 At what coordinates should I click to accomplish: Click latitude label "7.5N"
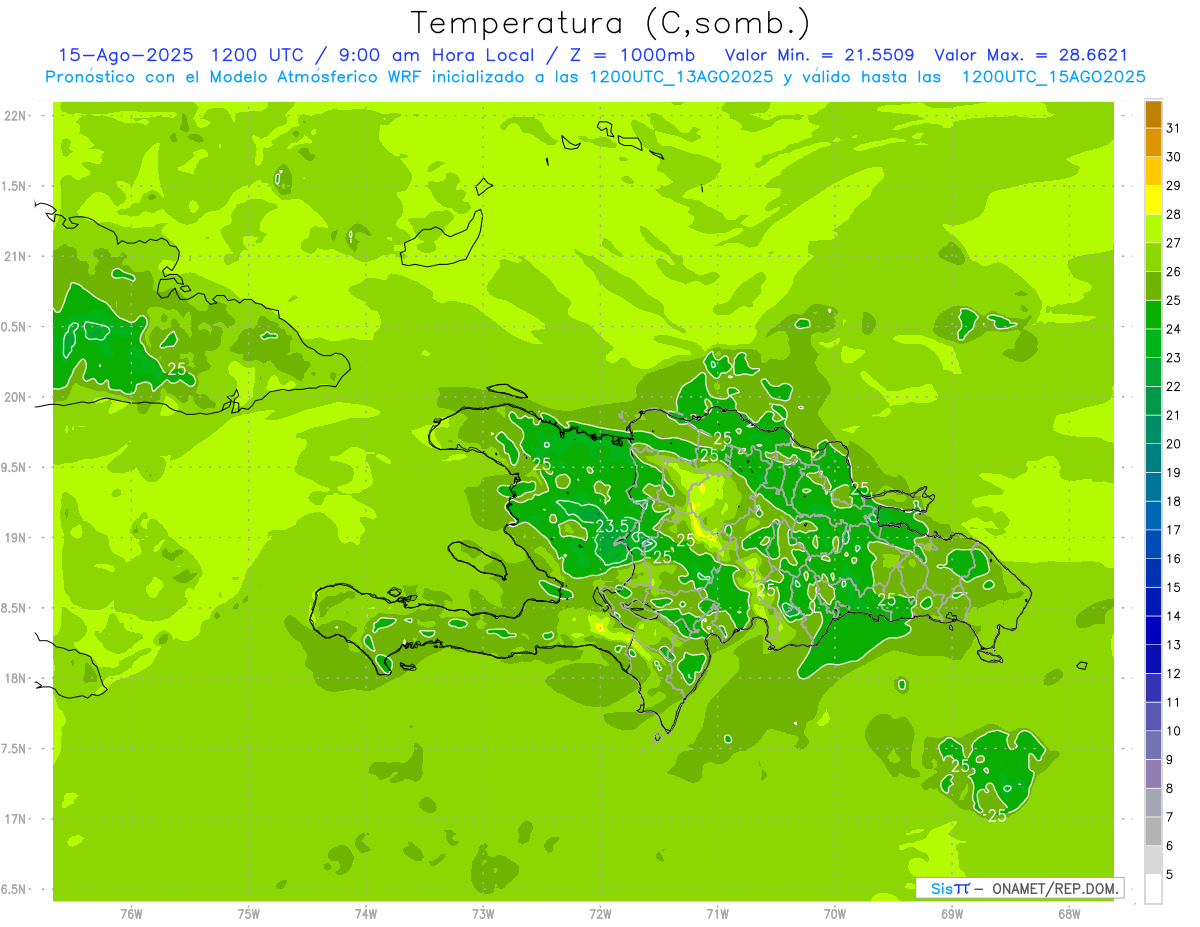[x=15, y=749]
